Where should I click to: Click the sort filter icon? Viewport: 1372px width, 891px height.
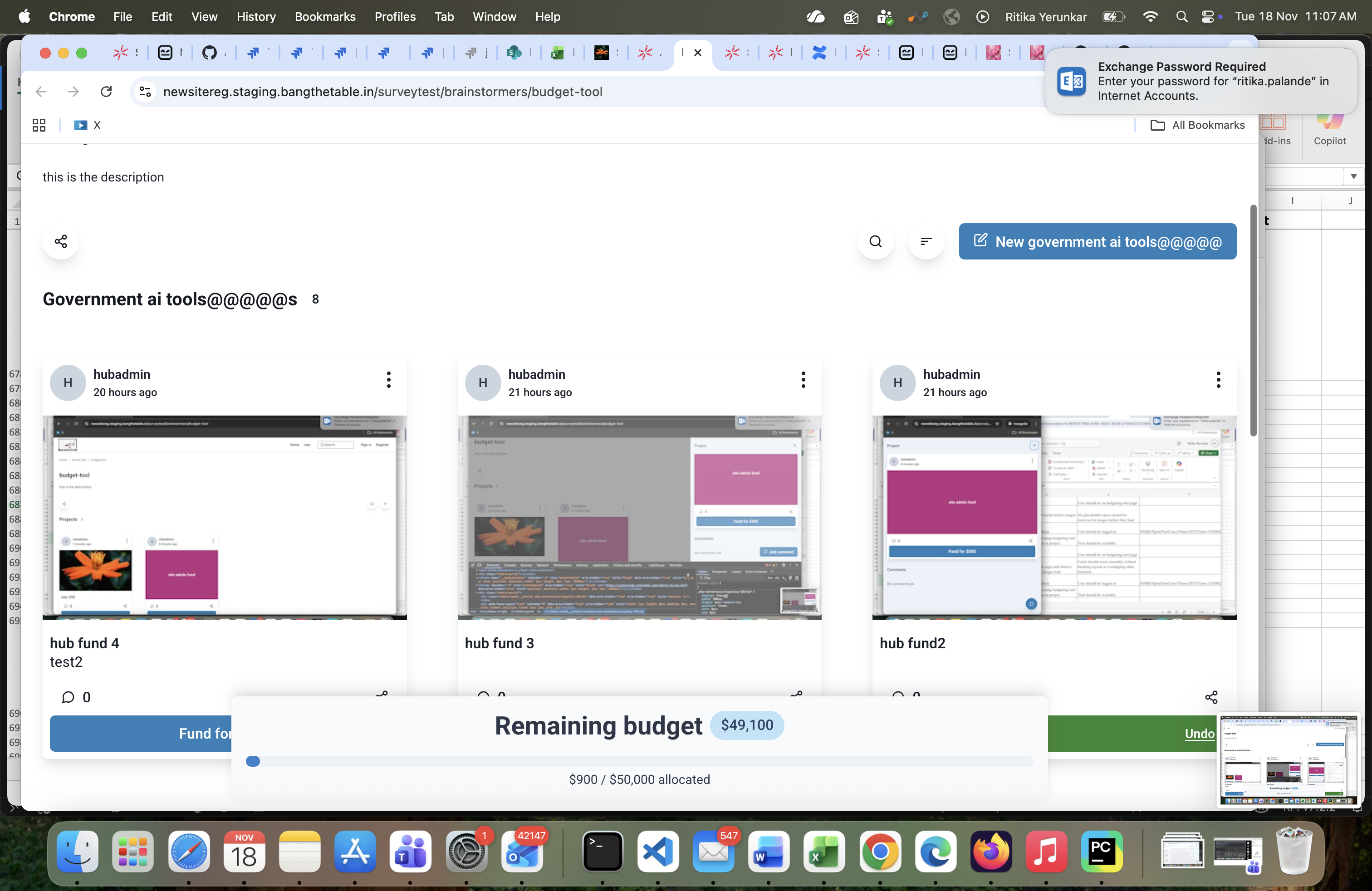point(926,241)
